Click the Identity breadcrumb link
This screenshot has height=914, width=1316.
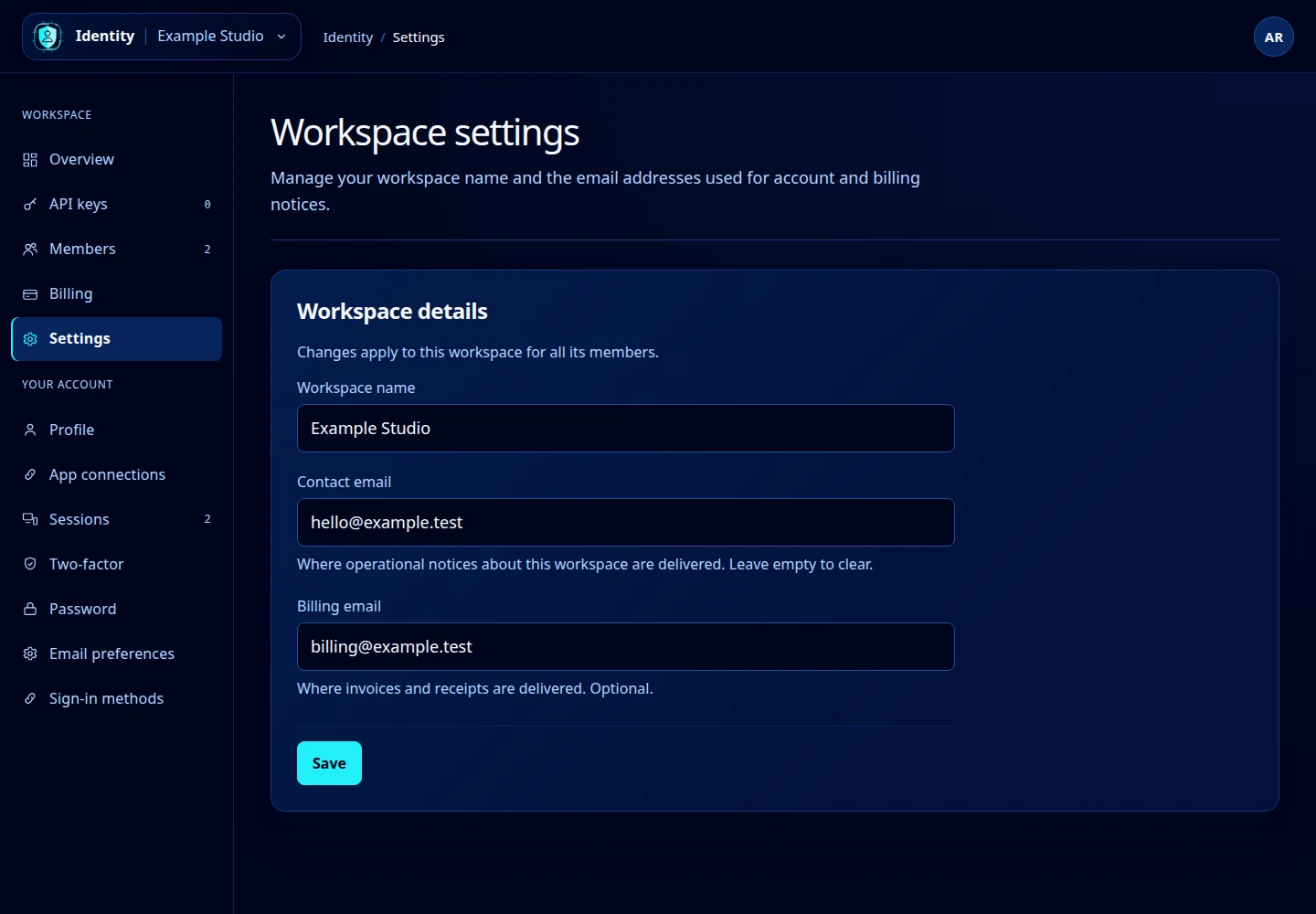(x=348, y=37)
